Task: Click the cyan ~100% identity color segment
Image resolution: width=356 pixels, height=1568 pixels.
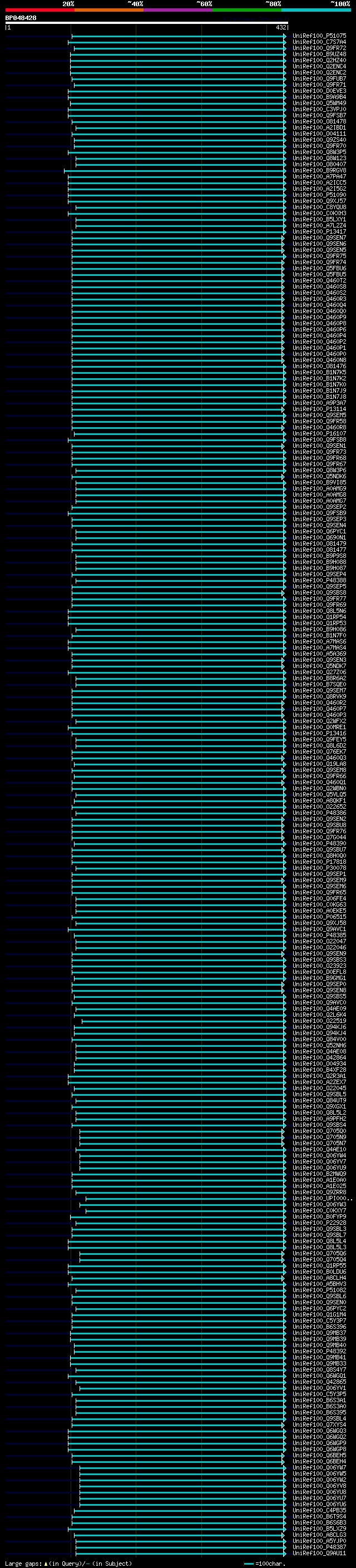Action: [316, 10]
